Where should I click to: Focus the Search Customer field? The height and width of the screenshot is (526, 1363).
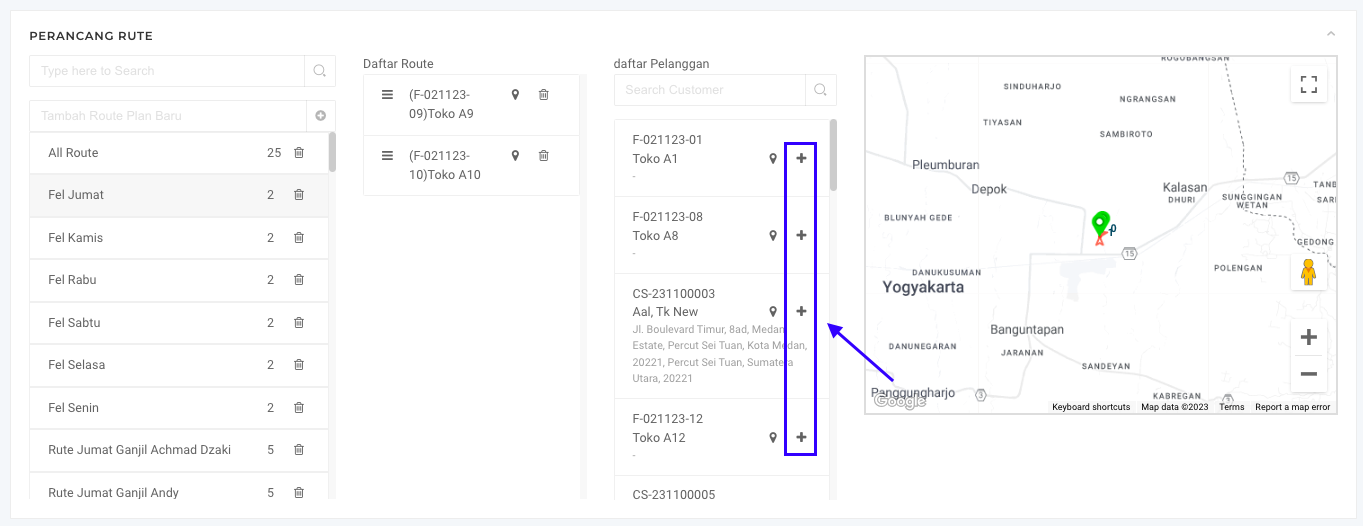(709, 90)
